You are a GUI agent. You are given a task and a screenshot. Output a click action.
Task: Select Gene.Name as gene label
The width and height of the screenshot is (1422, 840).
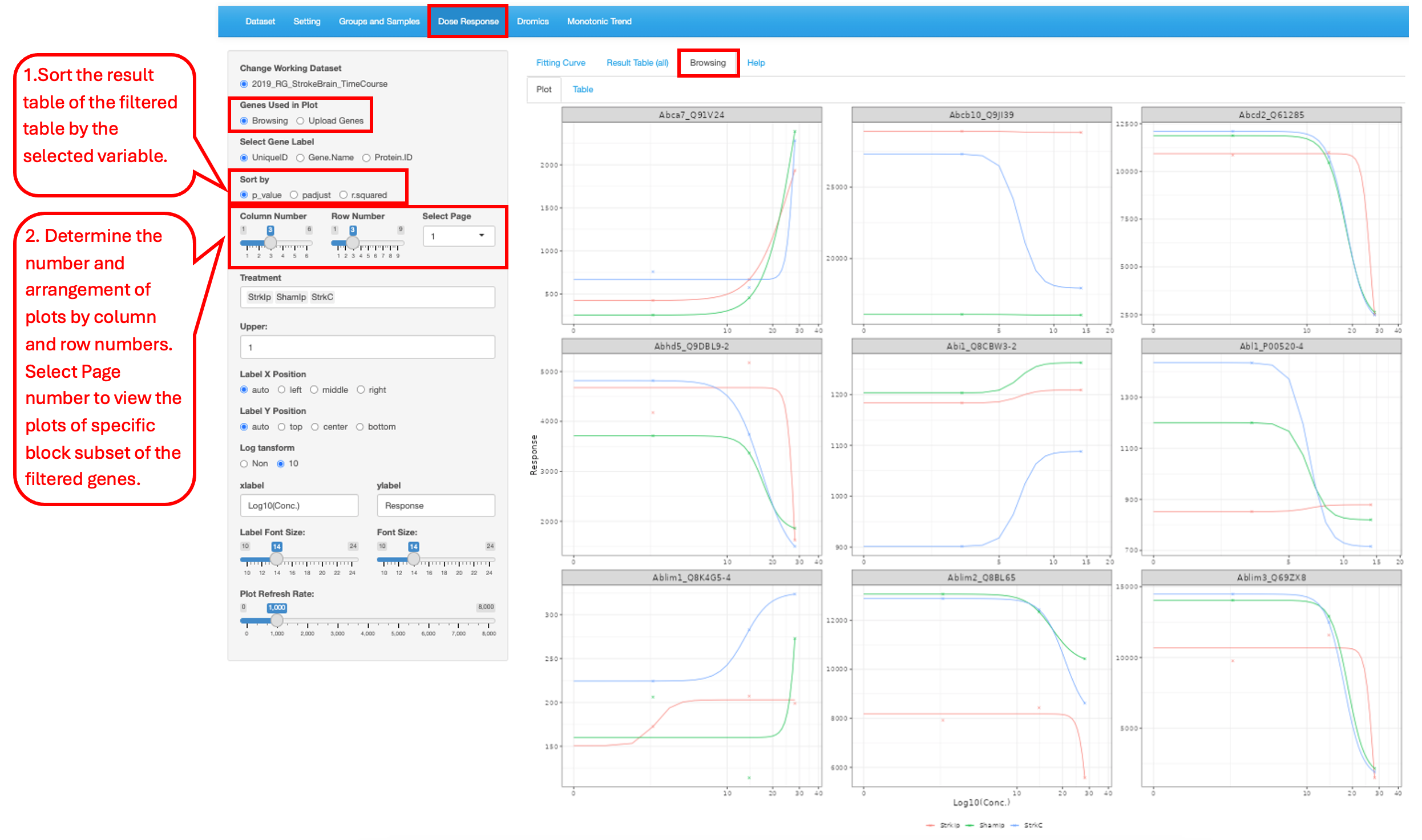click(300, 158)
